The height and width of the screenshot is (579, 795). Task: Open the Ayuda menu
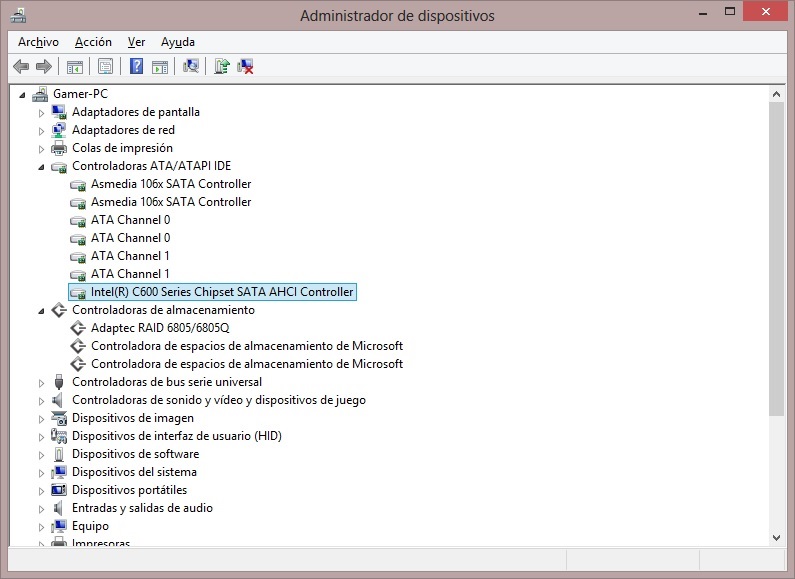pos(178,42)
